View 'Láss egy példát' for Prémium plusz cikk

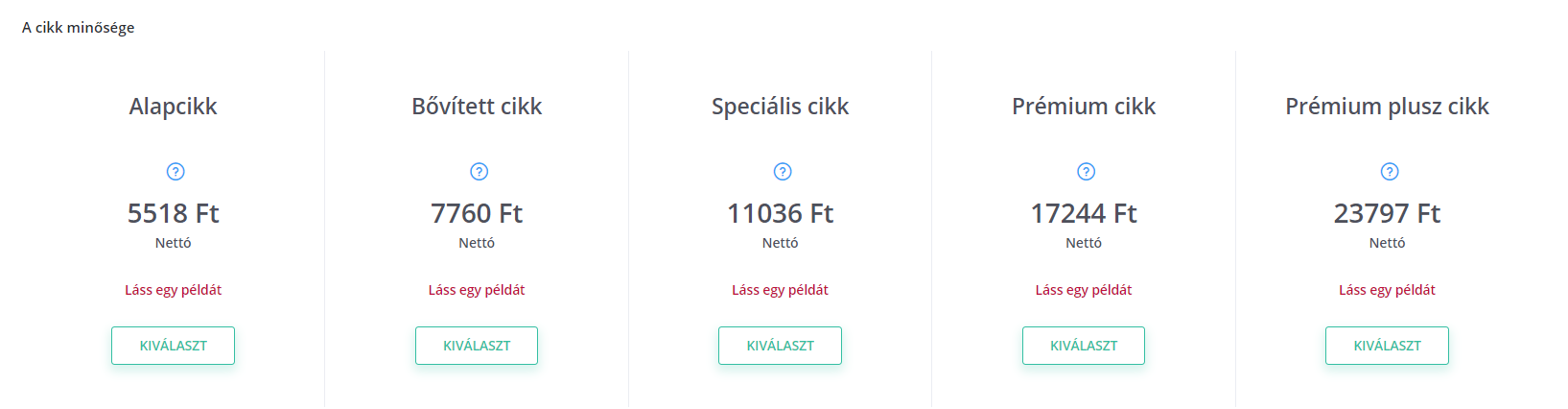(x=1387, y=290)
